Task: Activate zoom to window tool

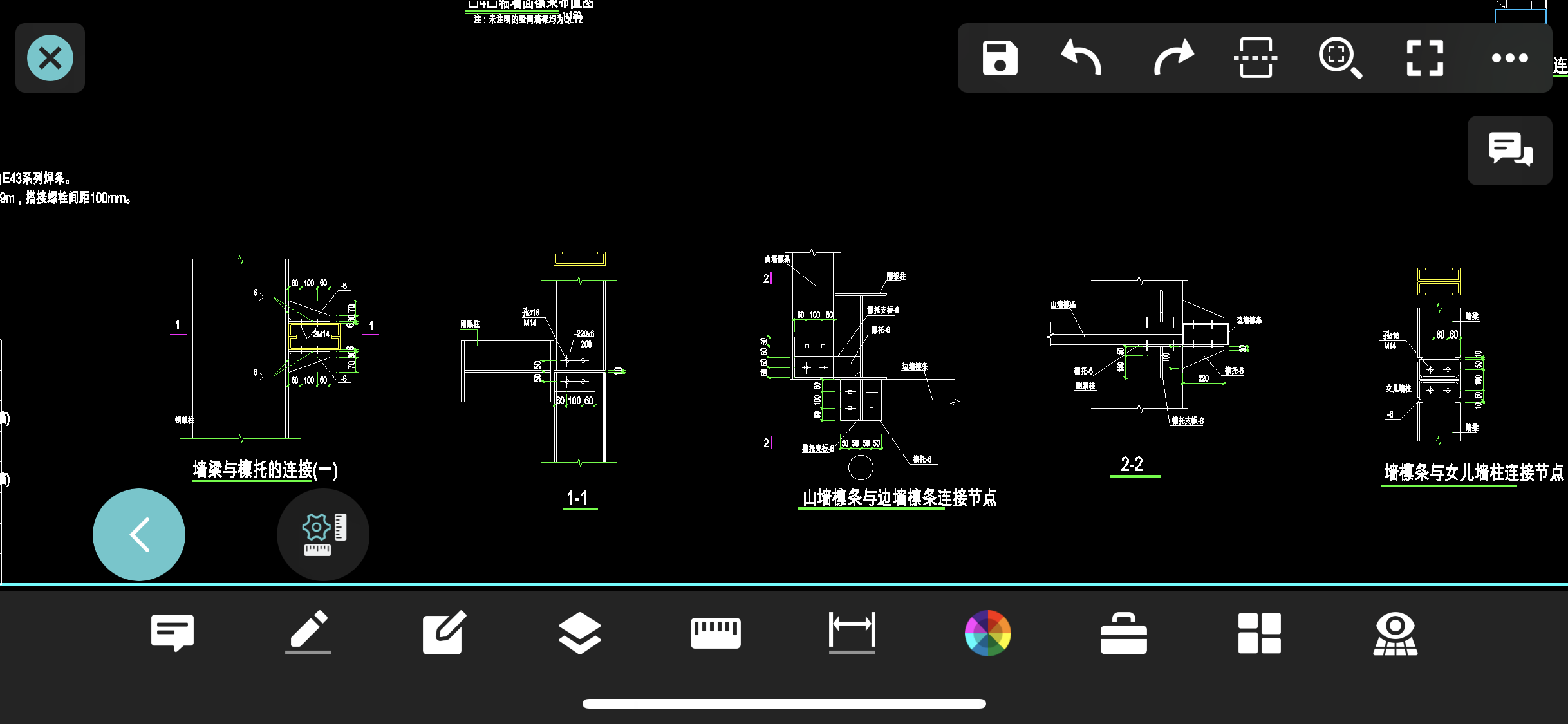Action: click(x=1340, y=58)
